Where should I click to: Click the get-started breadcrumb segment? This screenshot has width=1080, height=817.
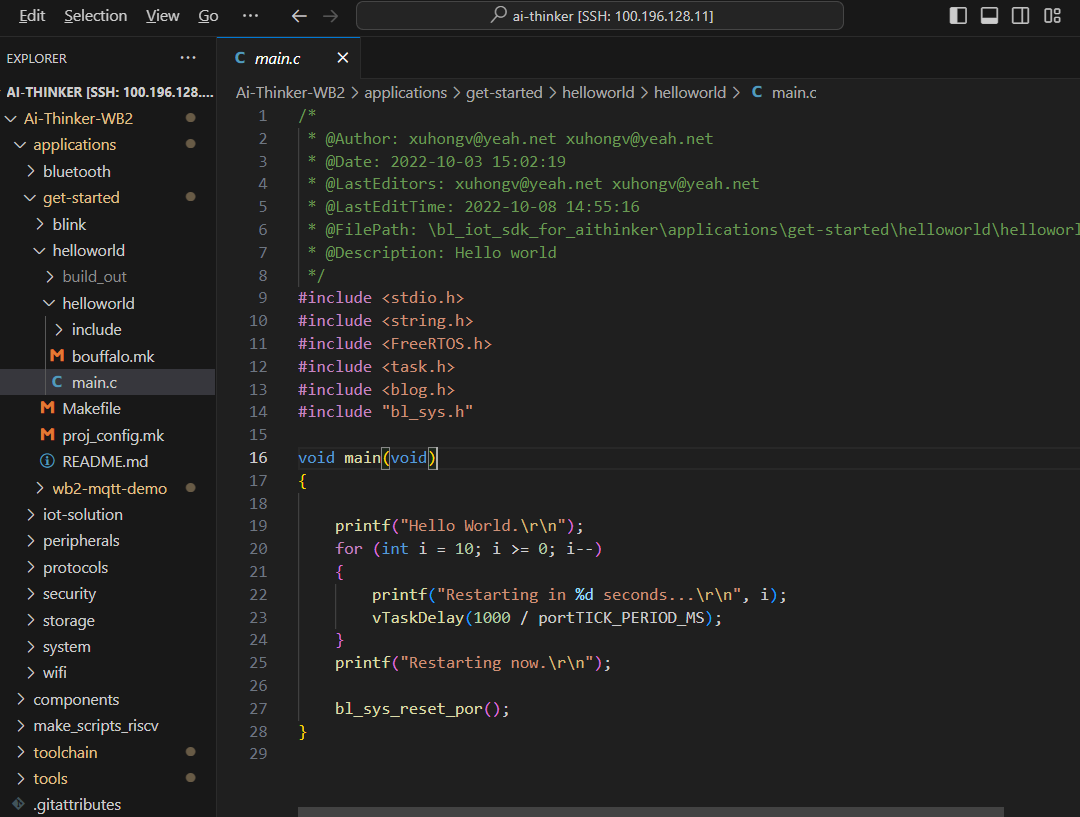click(503, 92)
